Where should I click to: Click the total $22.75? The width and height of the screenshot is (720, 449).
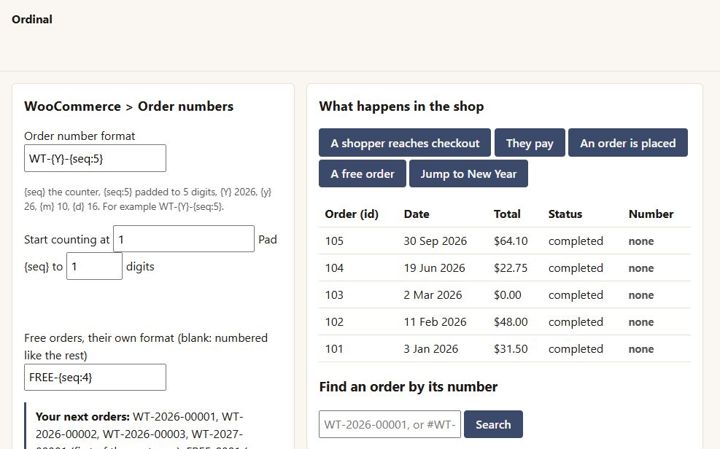pos(511,268)
